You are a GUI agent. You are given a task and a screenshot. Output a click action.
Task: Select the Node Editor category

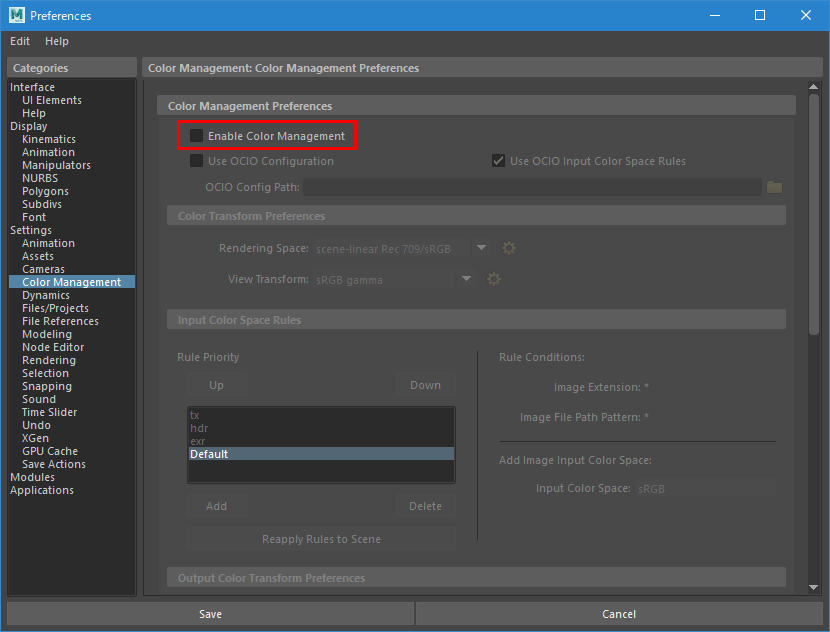pyautogui.click(x=53, y=347)
